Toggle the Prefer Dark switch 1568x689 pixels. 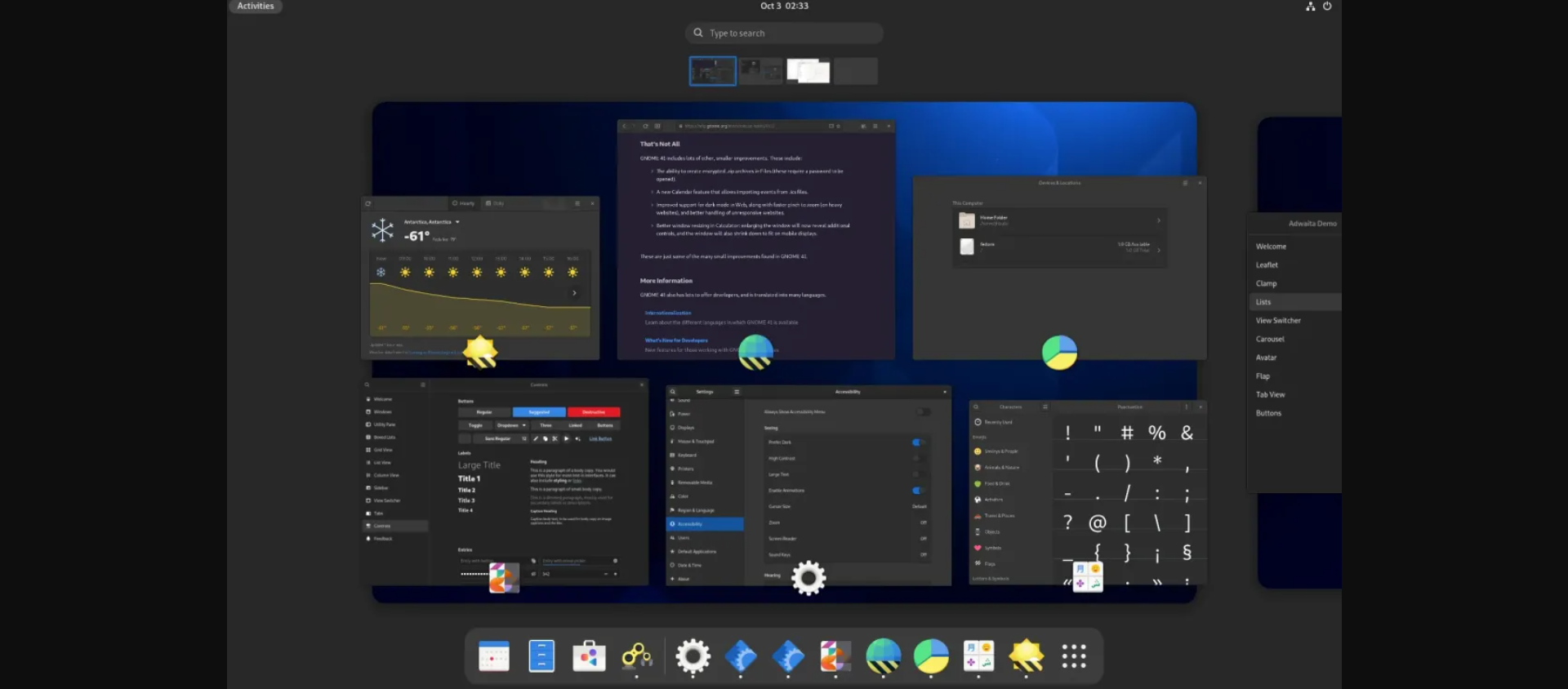pos(919,442)
